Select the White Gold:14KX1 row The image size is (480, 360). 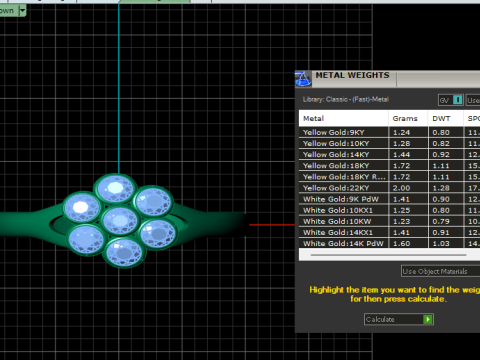click(389, 232)
